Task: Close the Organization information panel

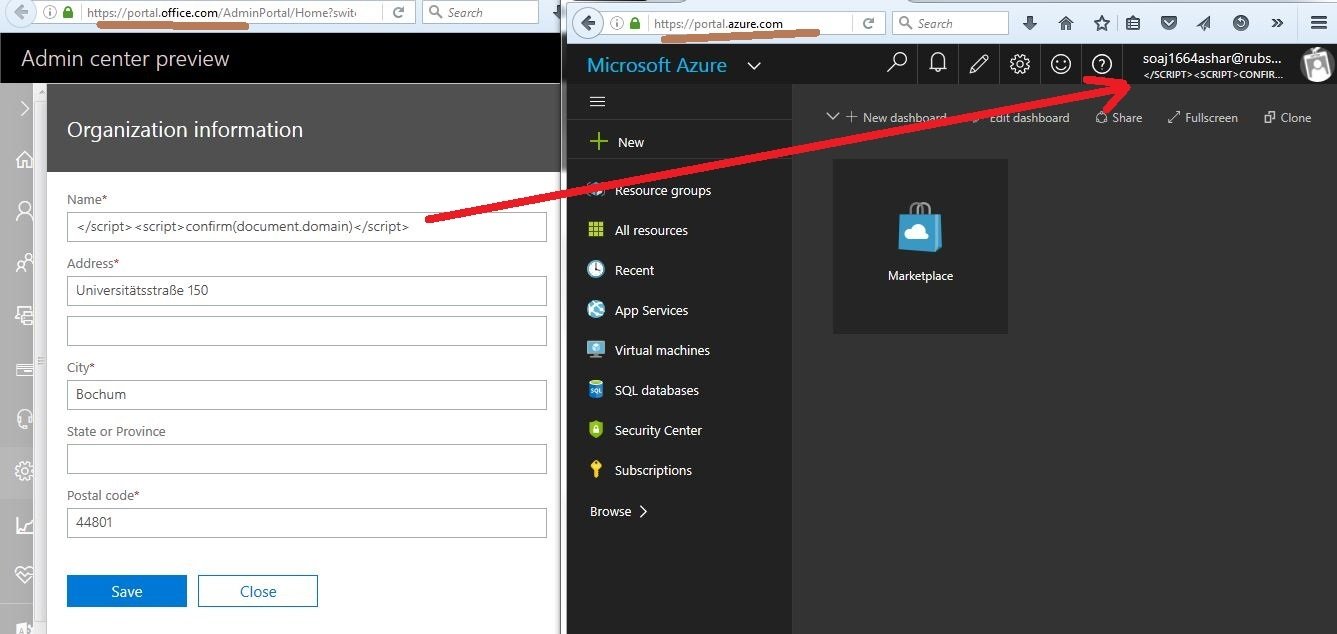Action: (258, 591)
